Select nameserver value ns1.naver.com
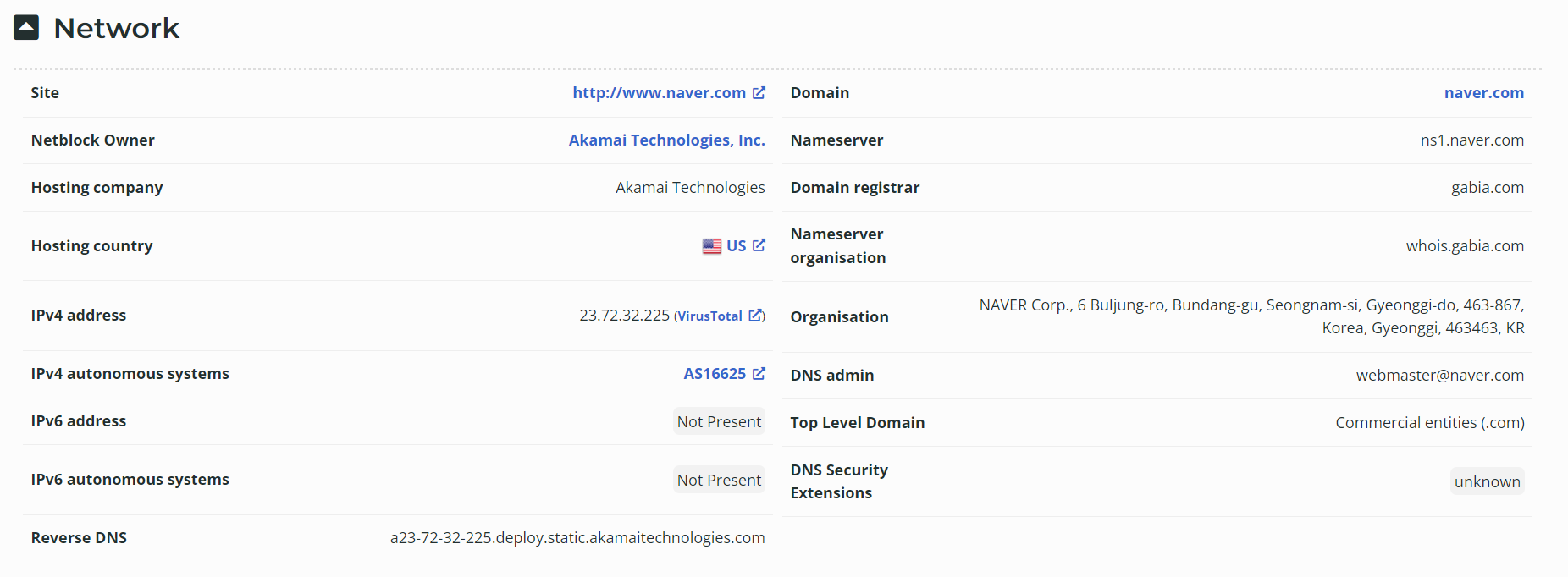1568x577 pixels. [x=1471, y=140]
